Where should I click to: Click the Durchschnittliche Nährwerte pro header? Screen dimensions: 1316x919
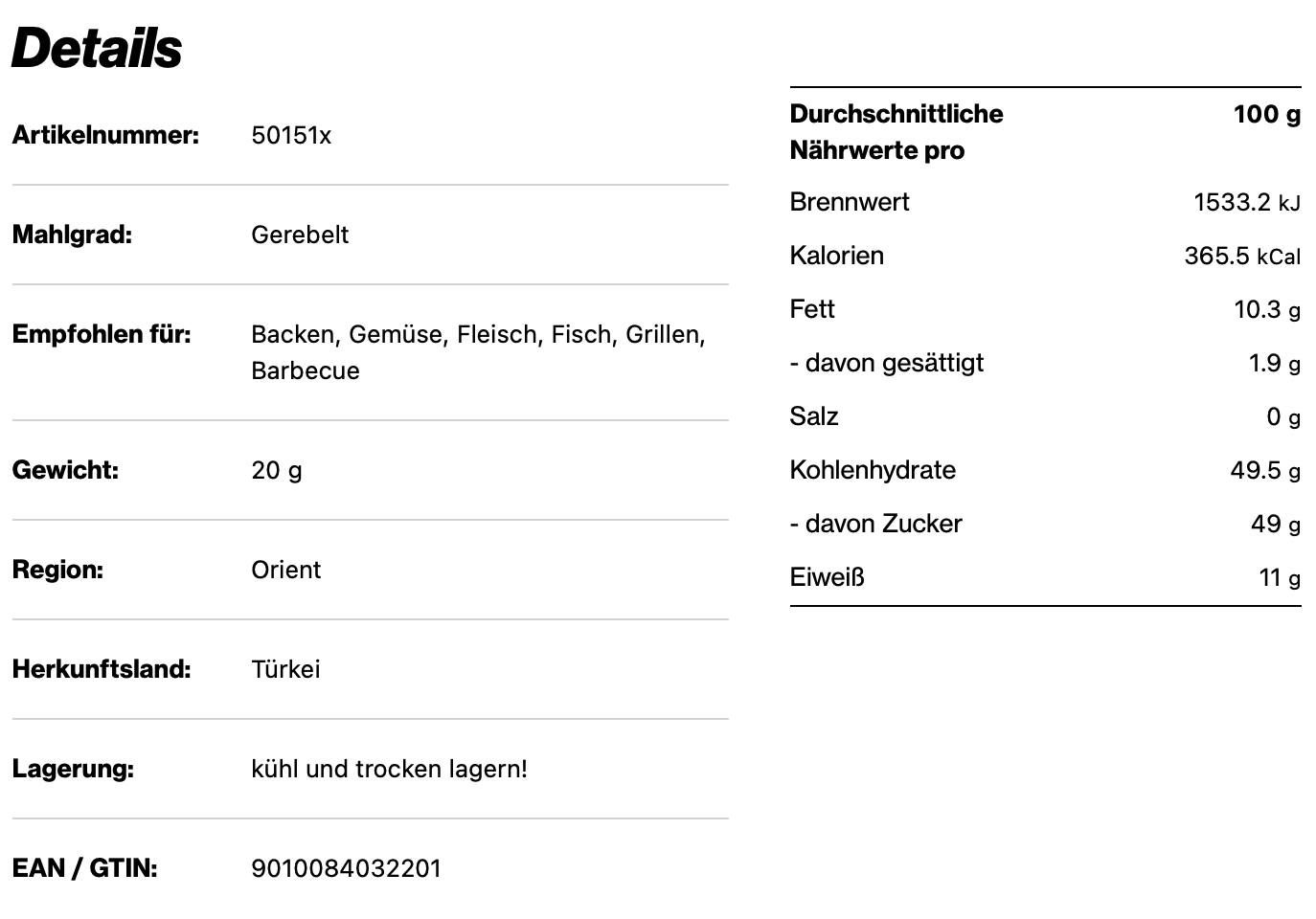896,132
